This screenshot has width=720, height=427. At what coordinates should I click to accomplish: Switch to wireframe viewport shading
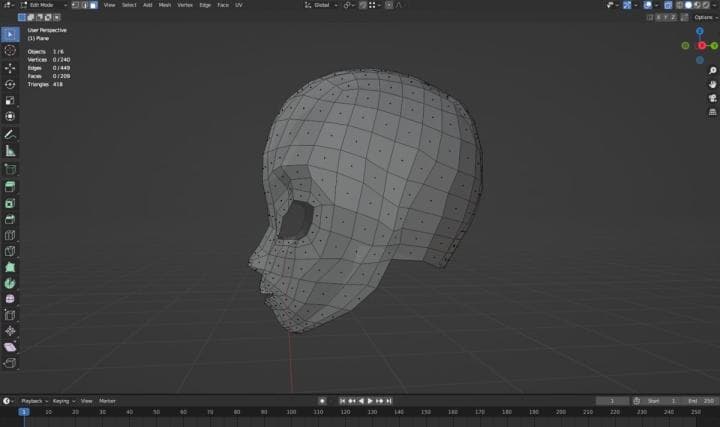click(680, 5)
